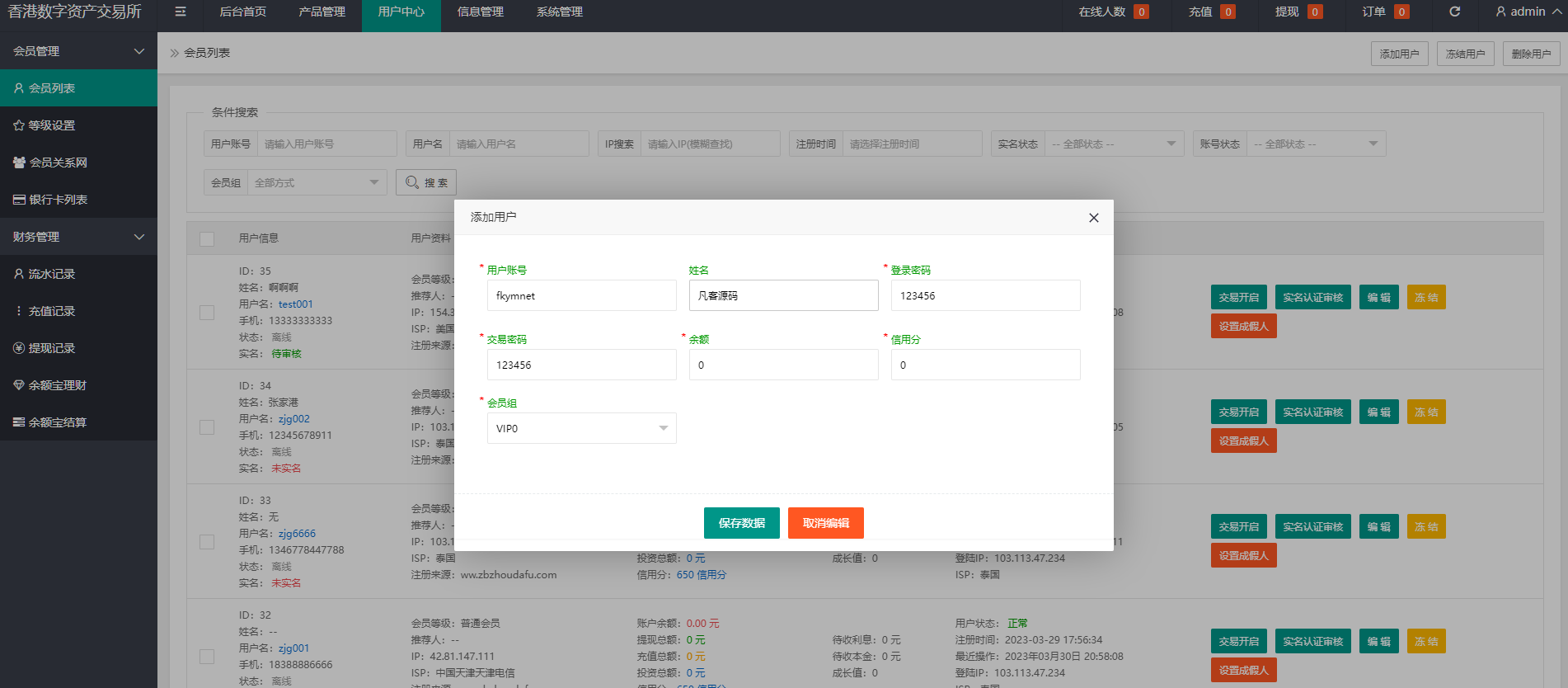Viewport: 1568px width, 688px height.
Task: Check the row checkbox for user ID 35
Action: (x=207, y=313)
